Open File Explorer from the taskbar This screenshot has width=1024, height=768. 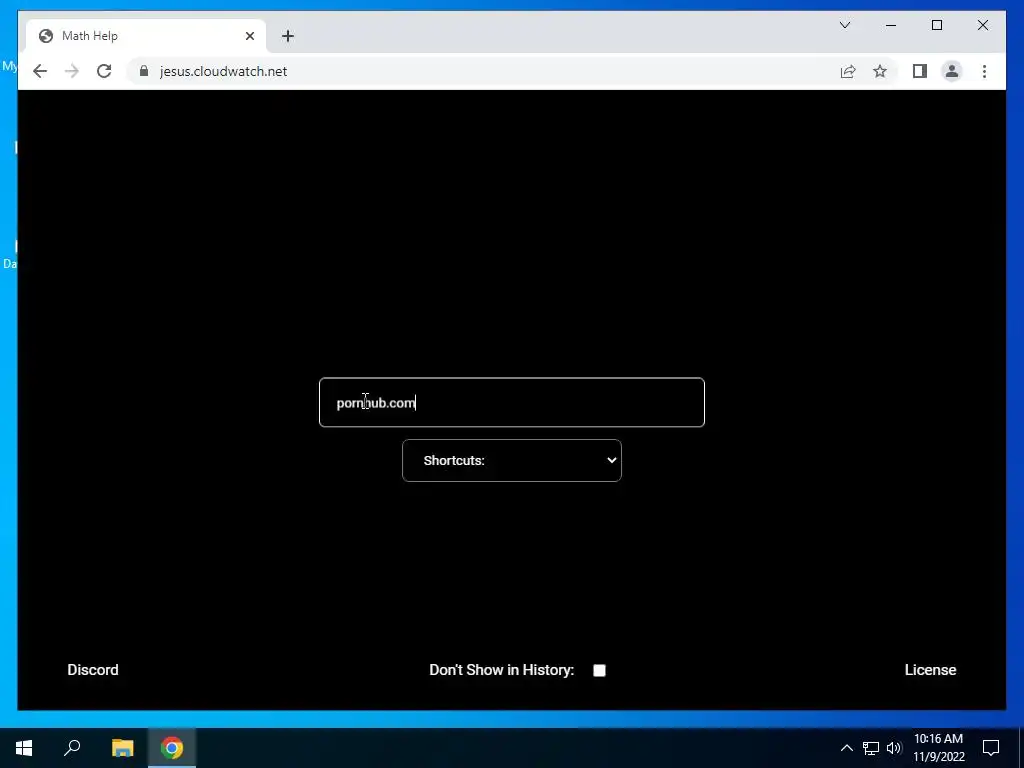(122, 748)
